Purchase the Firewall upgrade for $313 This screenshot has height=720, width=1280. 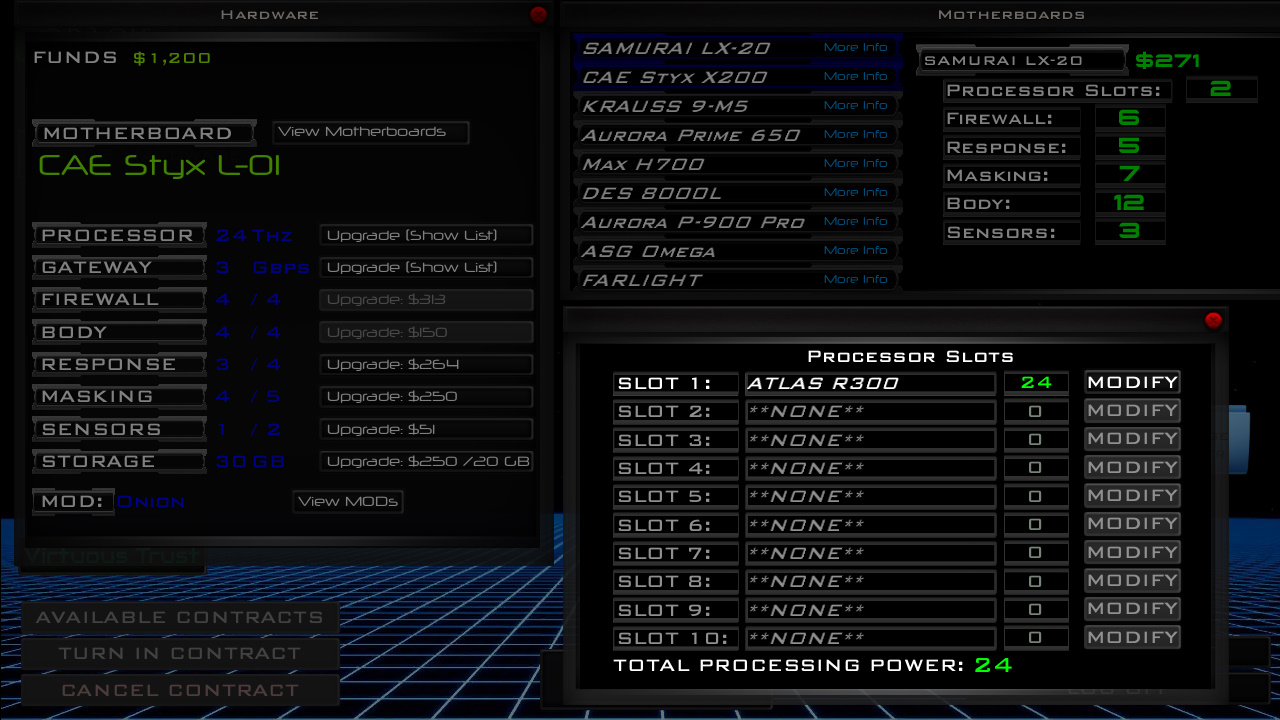pos(426,299)
